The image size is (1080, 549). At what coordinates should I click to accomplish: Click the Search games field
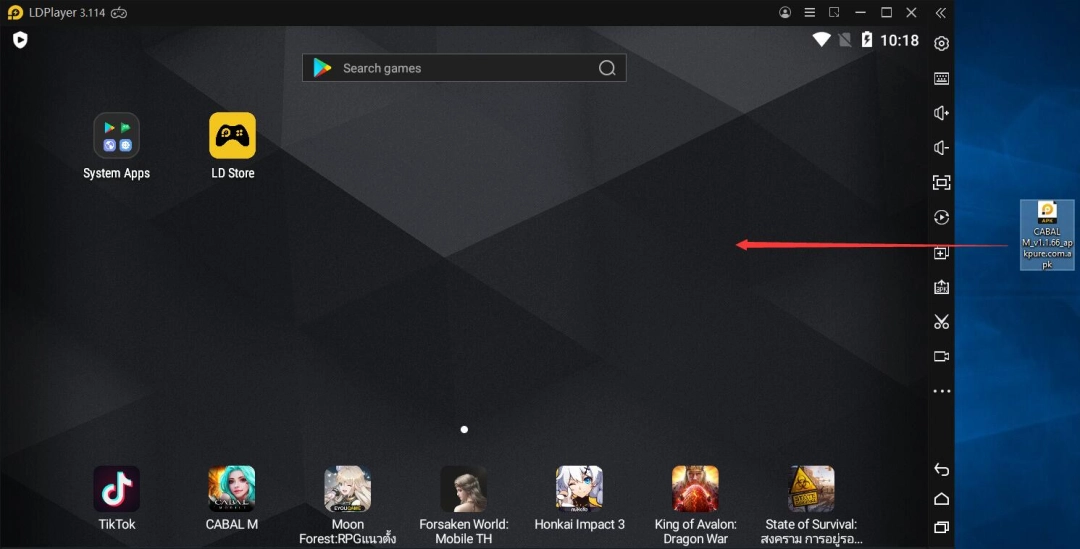point(464,68)
